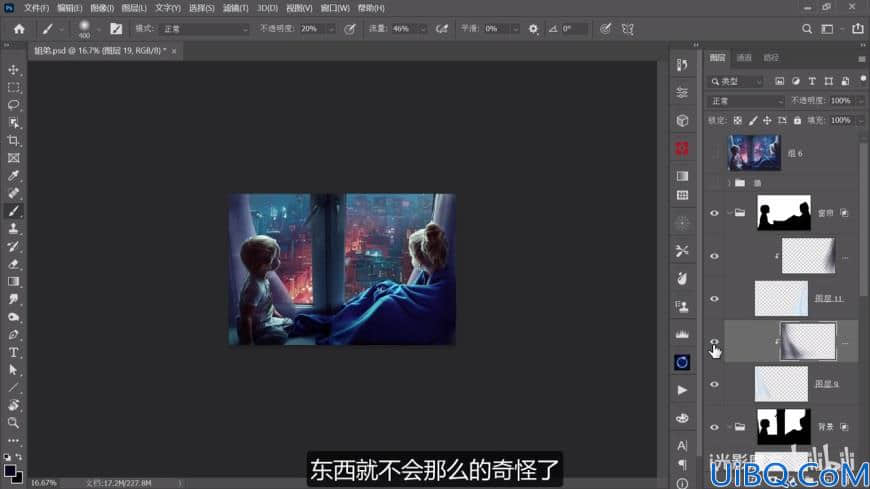Screen dimensions: 870x489
Task: Open the 文件(F) menu
Action: (37, 8)
